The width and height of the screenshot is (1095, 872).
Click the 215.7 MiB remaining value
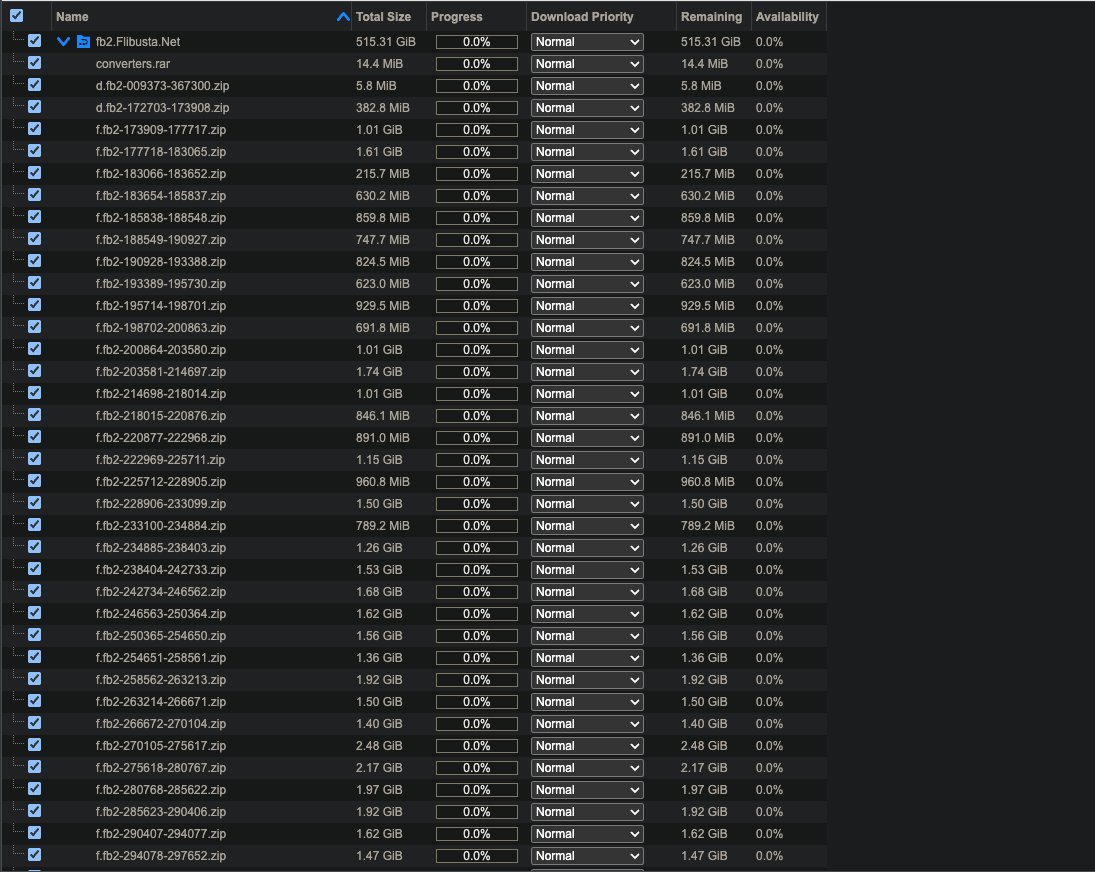click(x=707, y=174)
